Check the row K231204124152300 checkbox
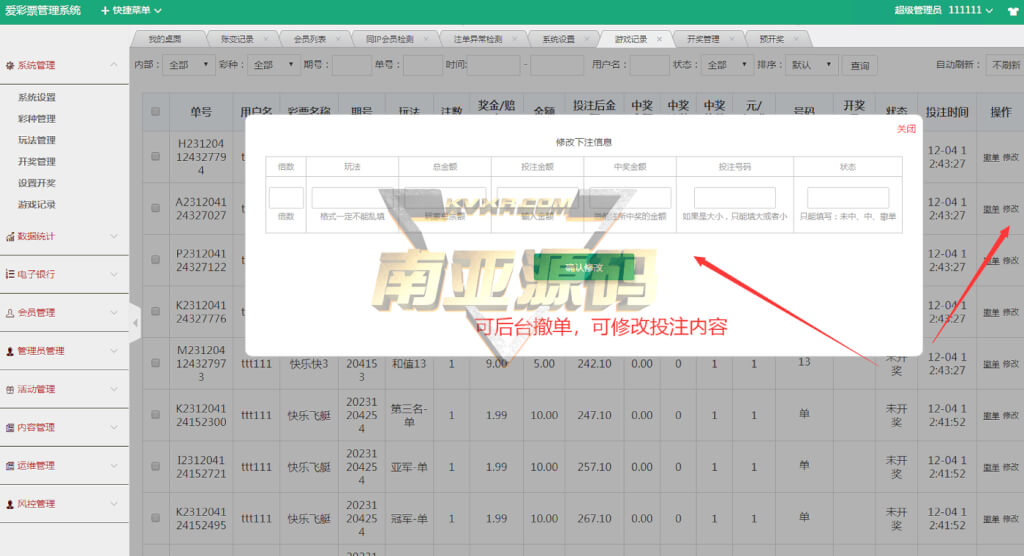 coord(155,415)
